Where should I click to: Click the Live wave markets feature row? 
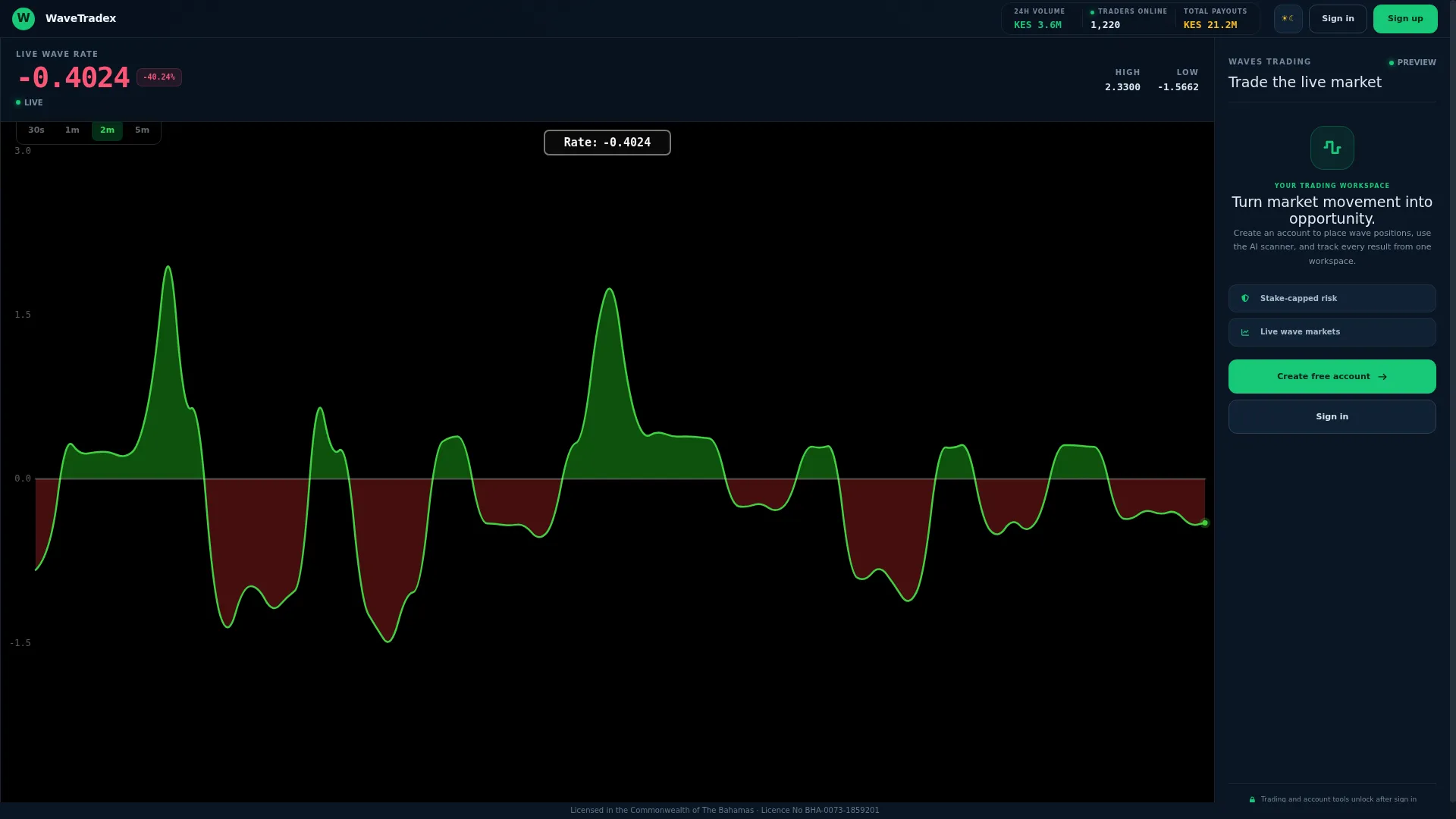[1332, 332]
